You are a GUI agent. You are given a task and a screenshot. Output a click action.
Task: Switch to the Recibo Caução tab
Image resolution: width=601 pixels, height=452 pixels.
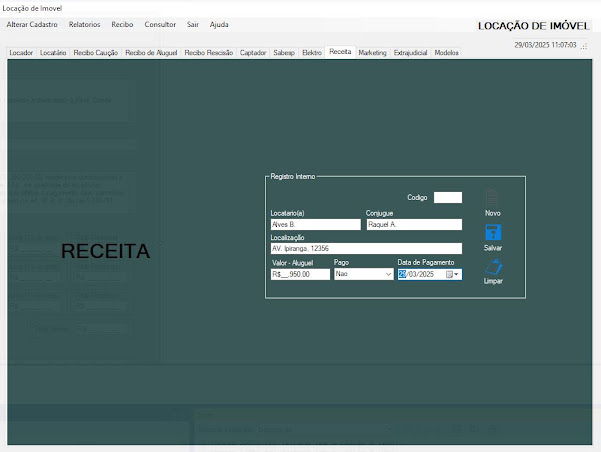click(96, 53)
